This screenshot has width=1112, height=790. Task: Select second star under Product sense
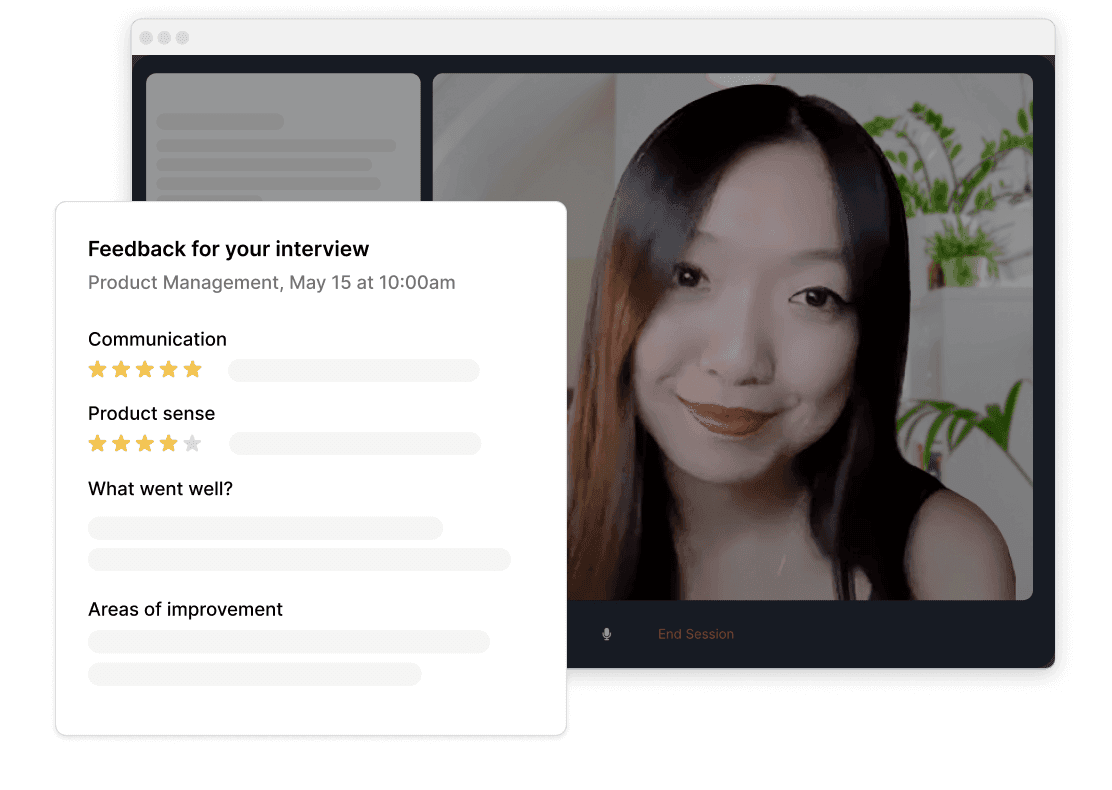coord(121,444)
